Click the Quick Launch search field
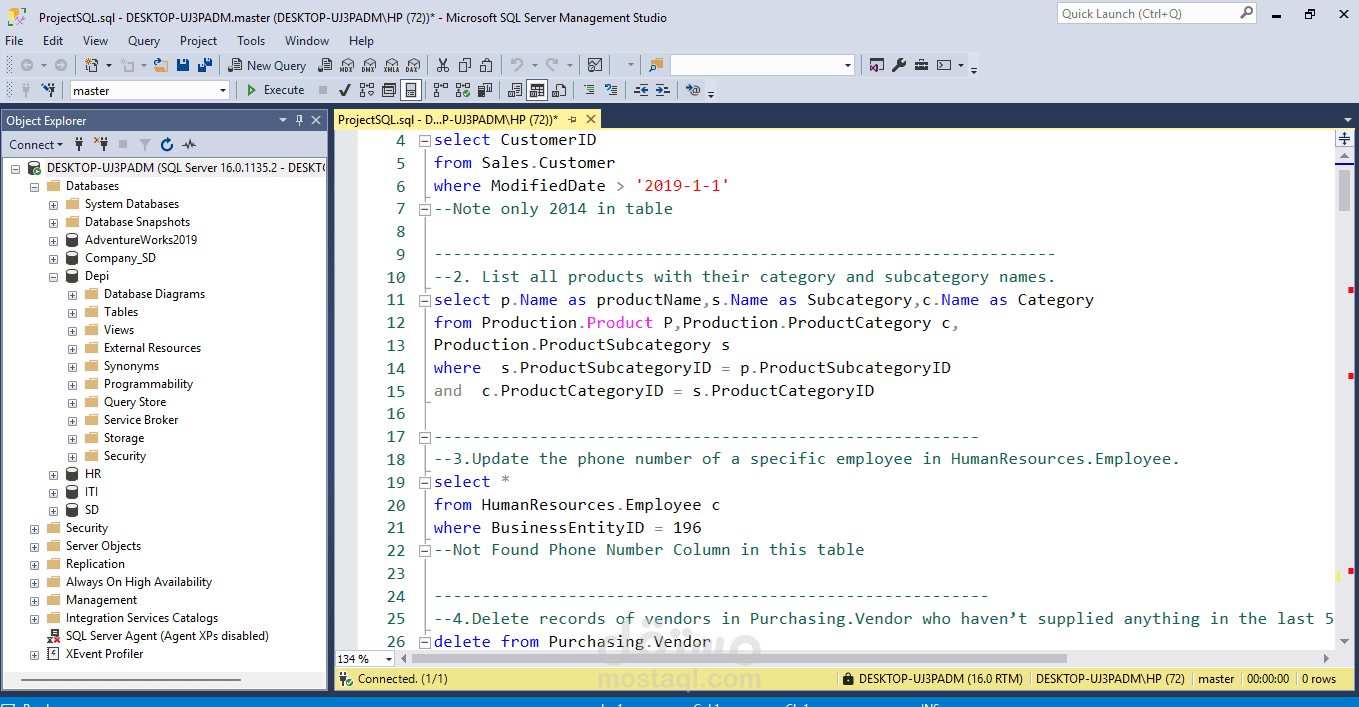The height and width of the screenshot is (707, 1359). click(x=1148, y=13)
